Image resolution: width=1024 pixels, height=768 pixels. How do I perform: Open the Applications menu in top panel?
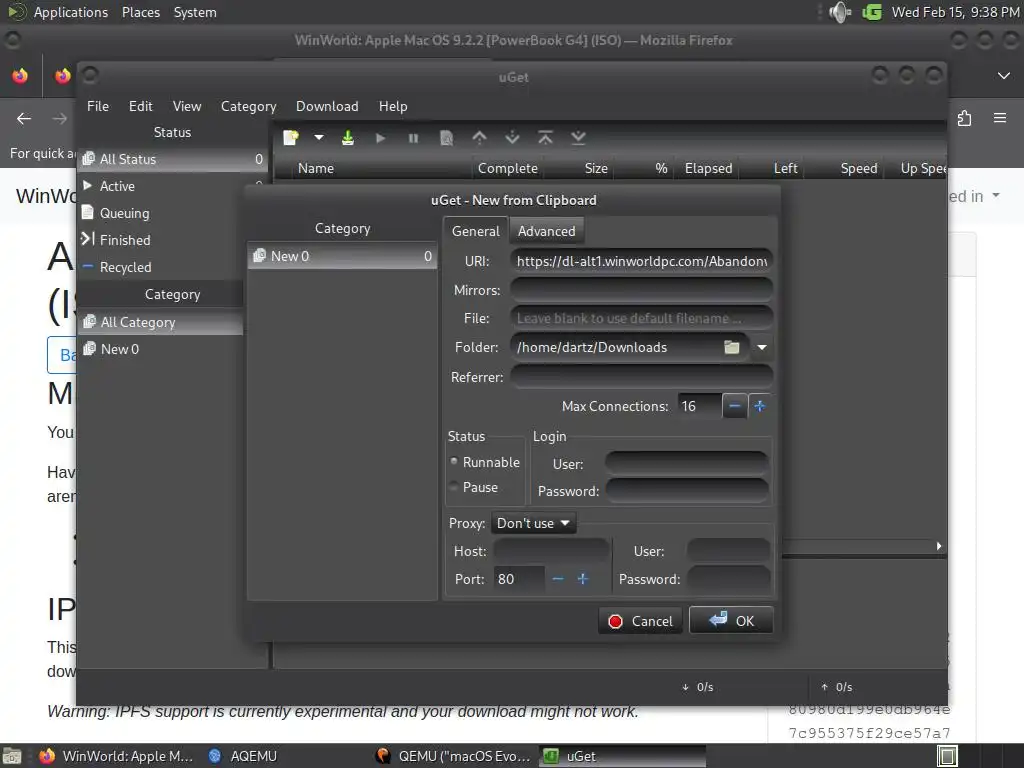71,12
